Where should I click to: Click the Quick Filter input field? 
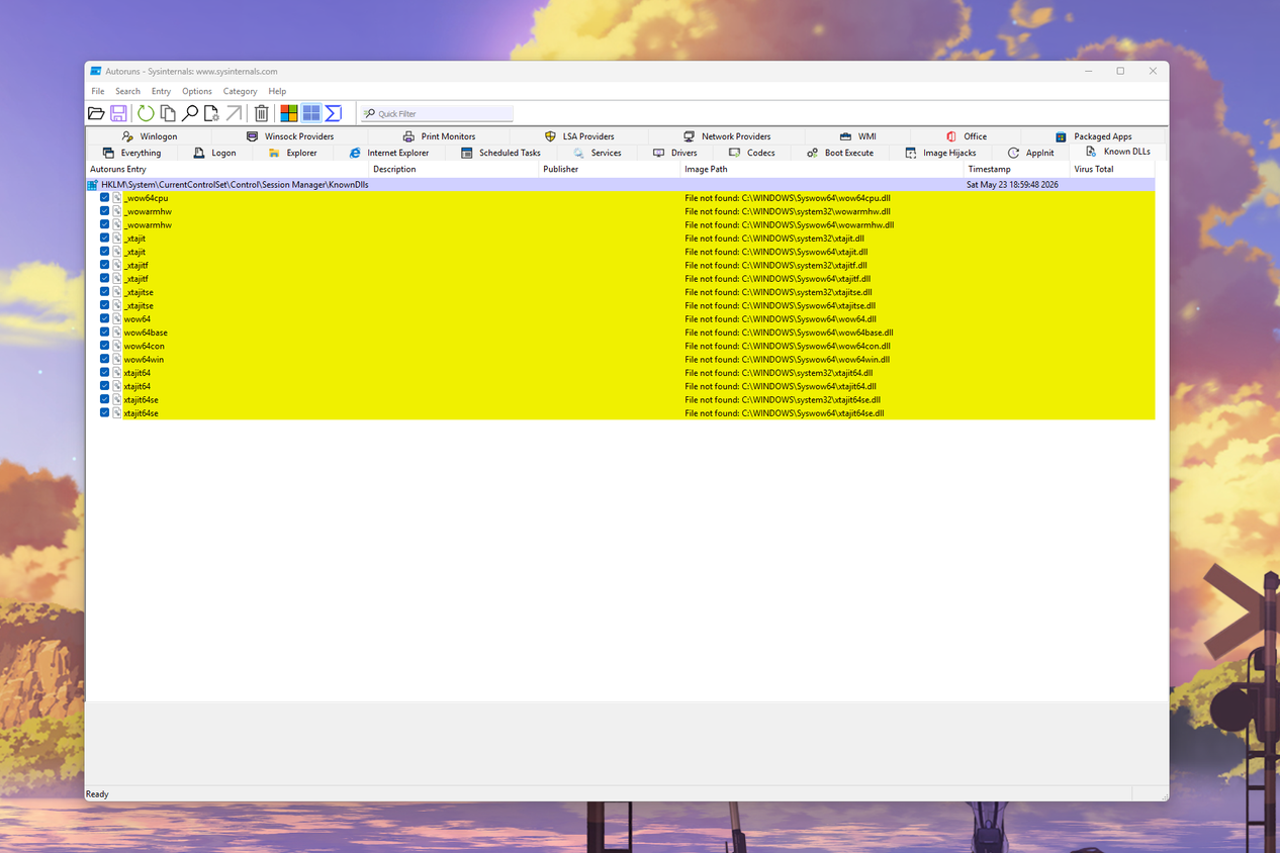pos(437,114)
